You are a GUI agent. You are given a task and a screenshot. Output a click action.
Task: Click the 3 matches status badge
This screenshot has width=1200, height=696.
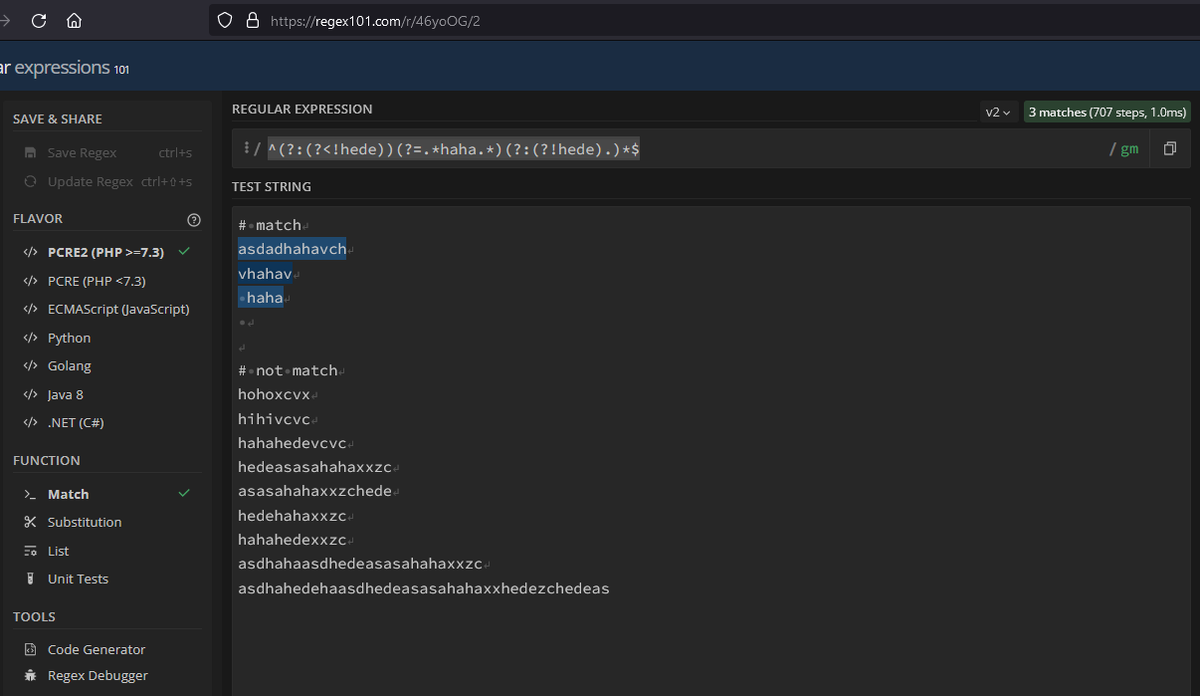[x=1107, y=112]
